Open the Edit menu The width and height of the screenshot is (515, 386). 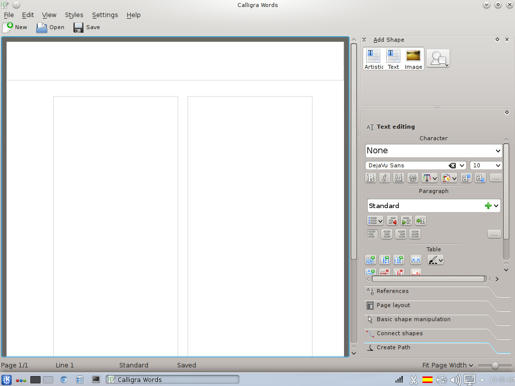(x=28, y=15)
